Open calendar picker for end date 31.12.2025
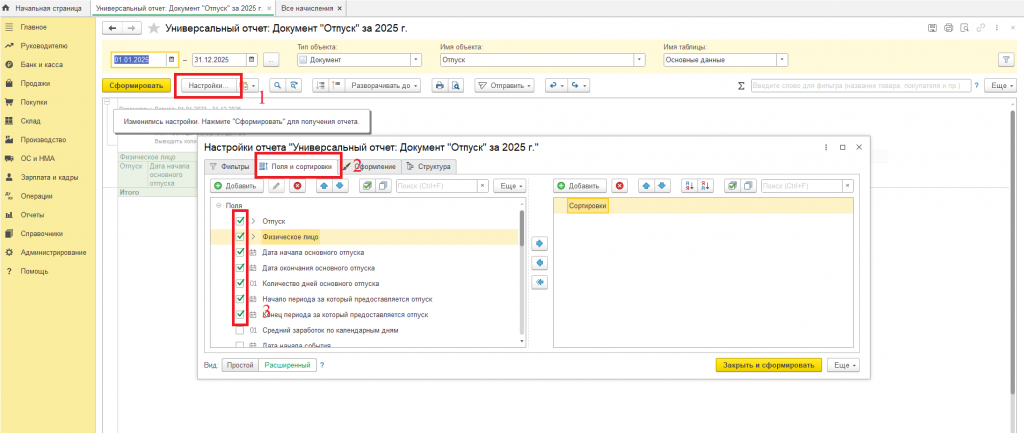The width and height of the screenshot is (1024, 433). click(252, 59)
